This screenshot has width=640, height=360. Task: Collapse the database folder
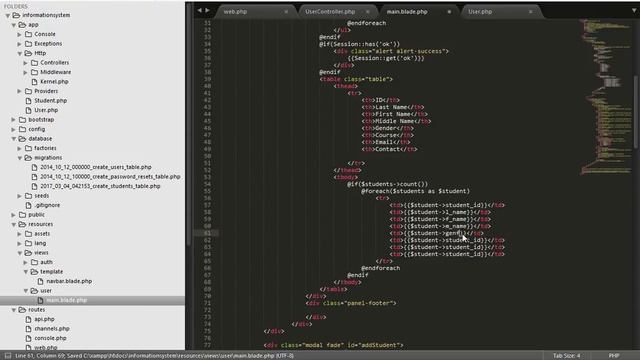13,139
